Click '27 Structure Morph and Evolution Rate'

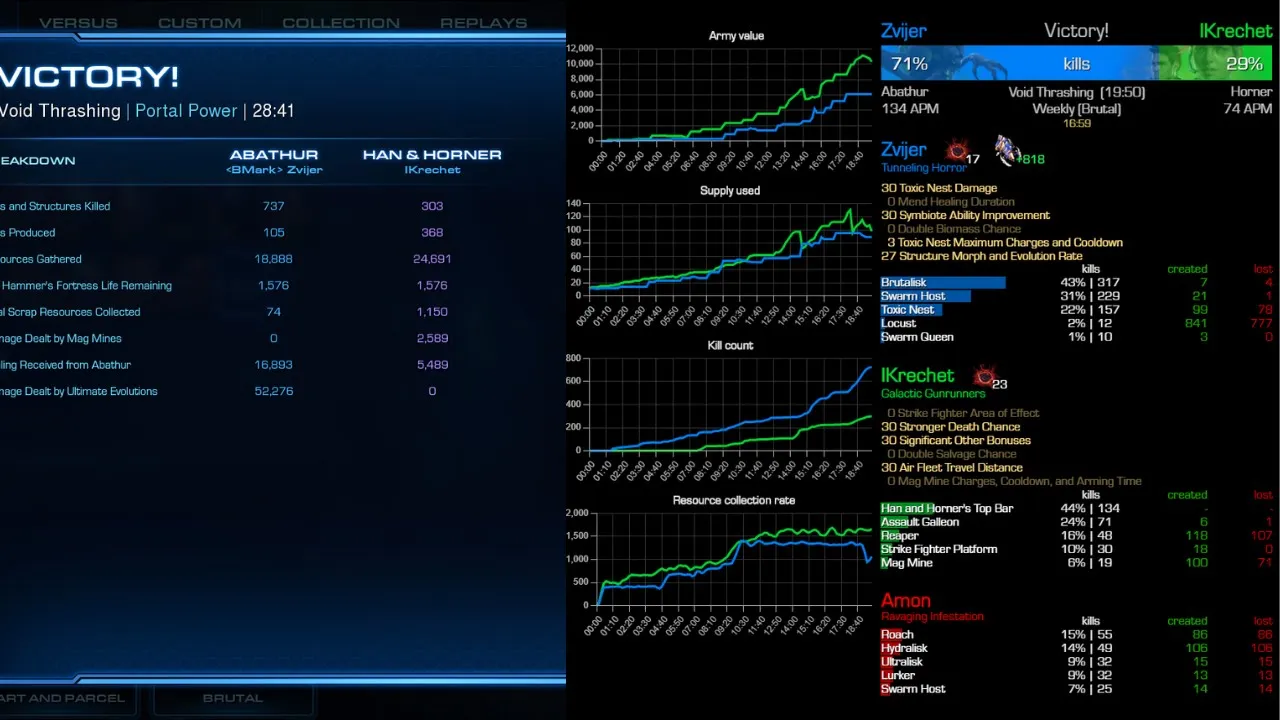(981, 256)
